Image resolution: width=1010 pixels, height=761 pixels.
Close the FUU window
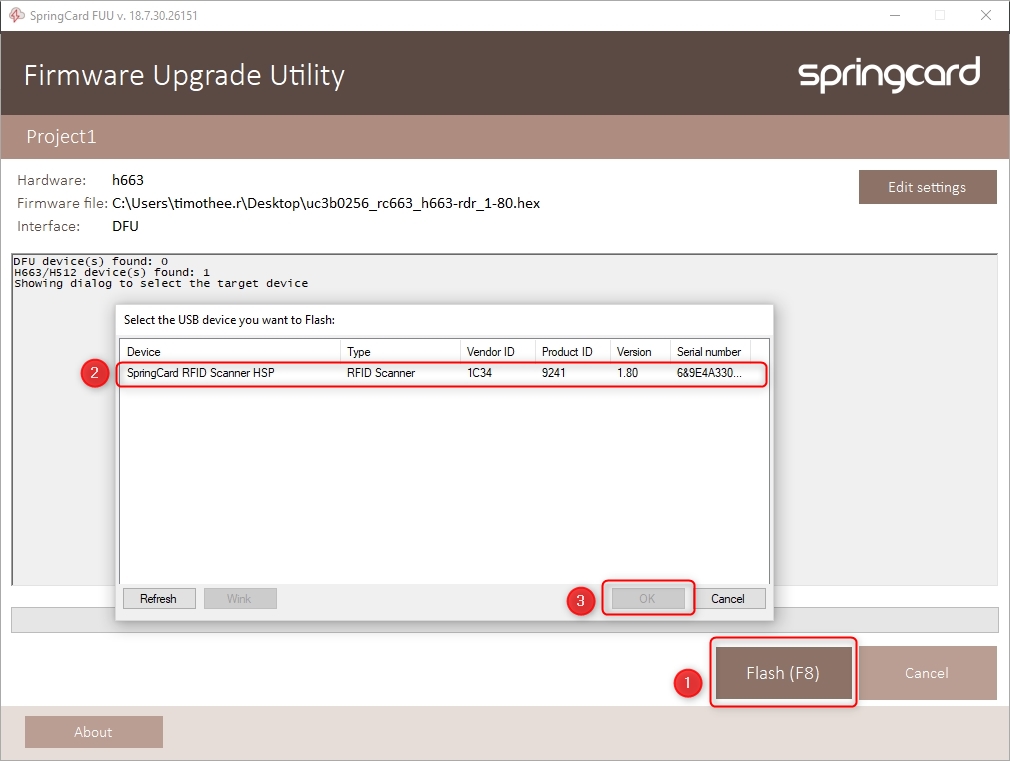point(986,15)
